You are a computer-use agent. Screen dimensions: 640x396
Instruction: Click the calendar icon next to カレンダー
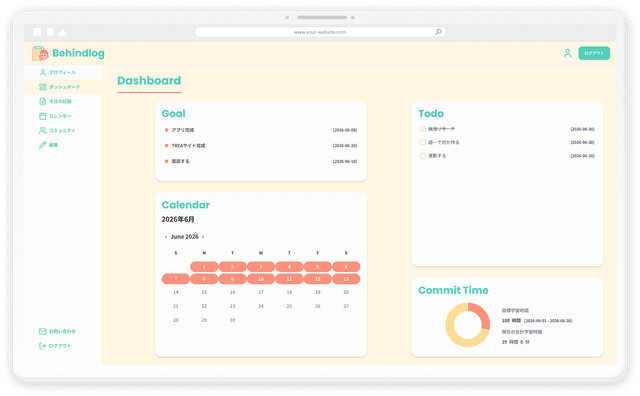click(42, 116)
